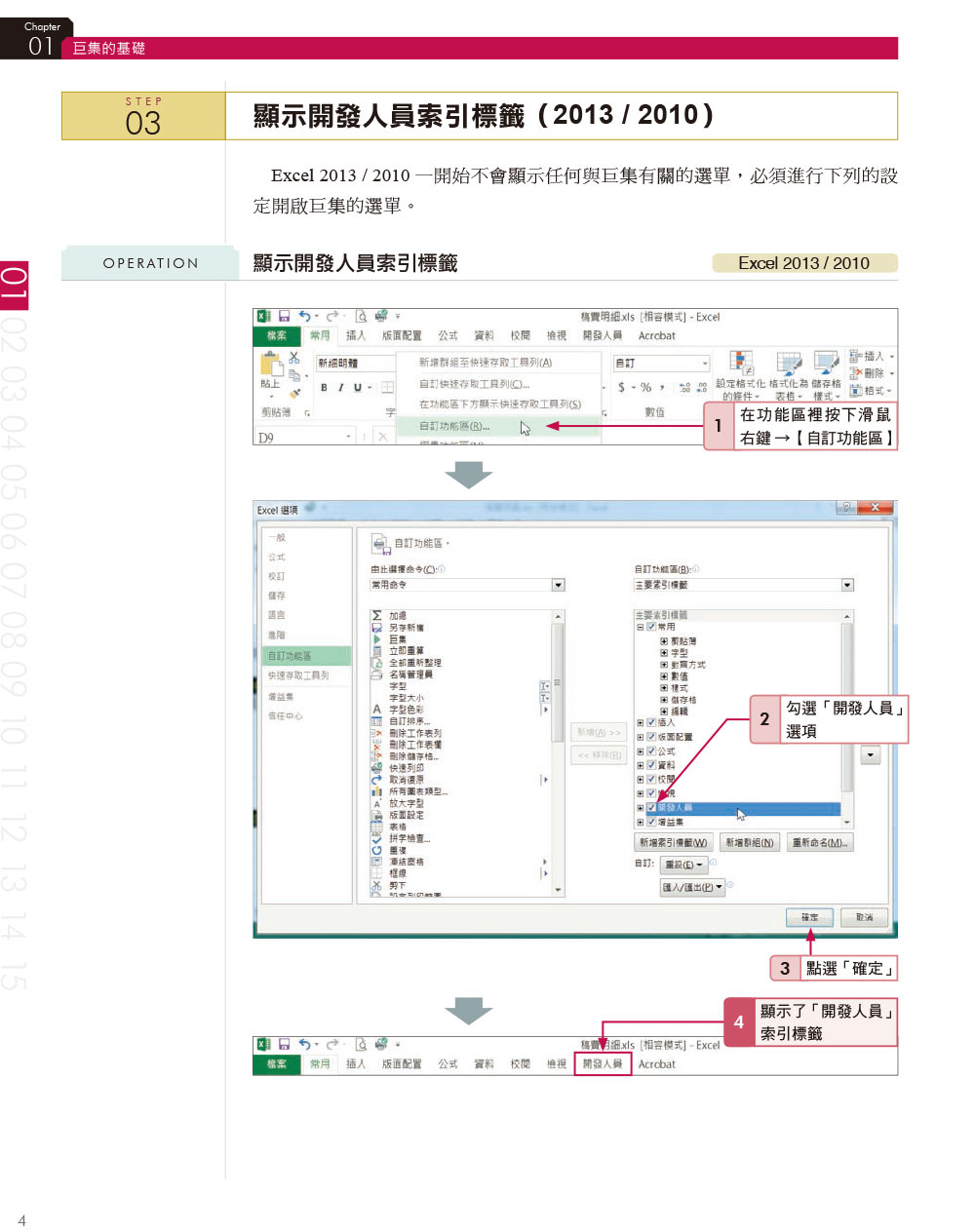
Task: Toggle the 常用 checkbox in Excel 選項
Action: coord(652,627)
